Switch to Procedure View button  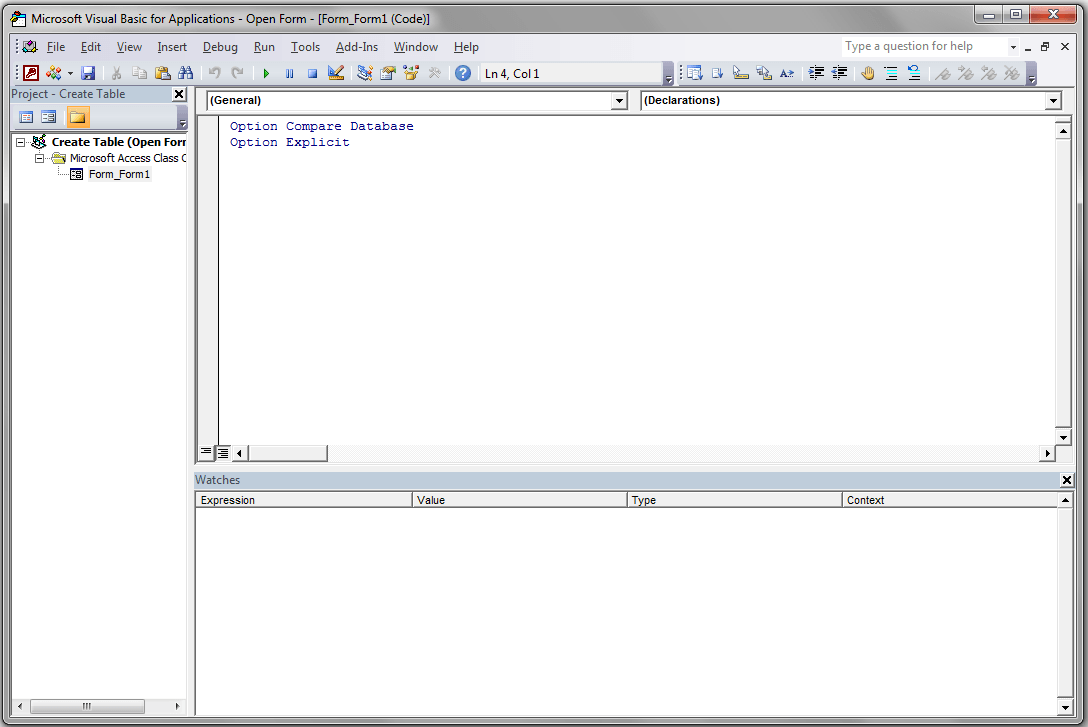tap(206, 452)
